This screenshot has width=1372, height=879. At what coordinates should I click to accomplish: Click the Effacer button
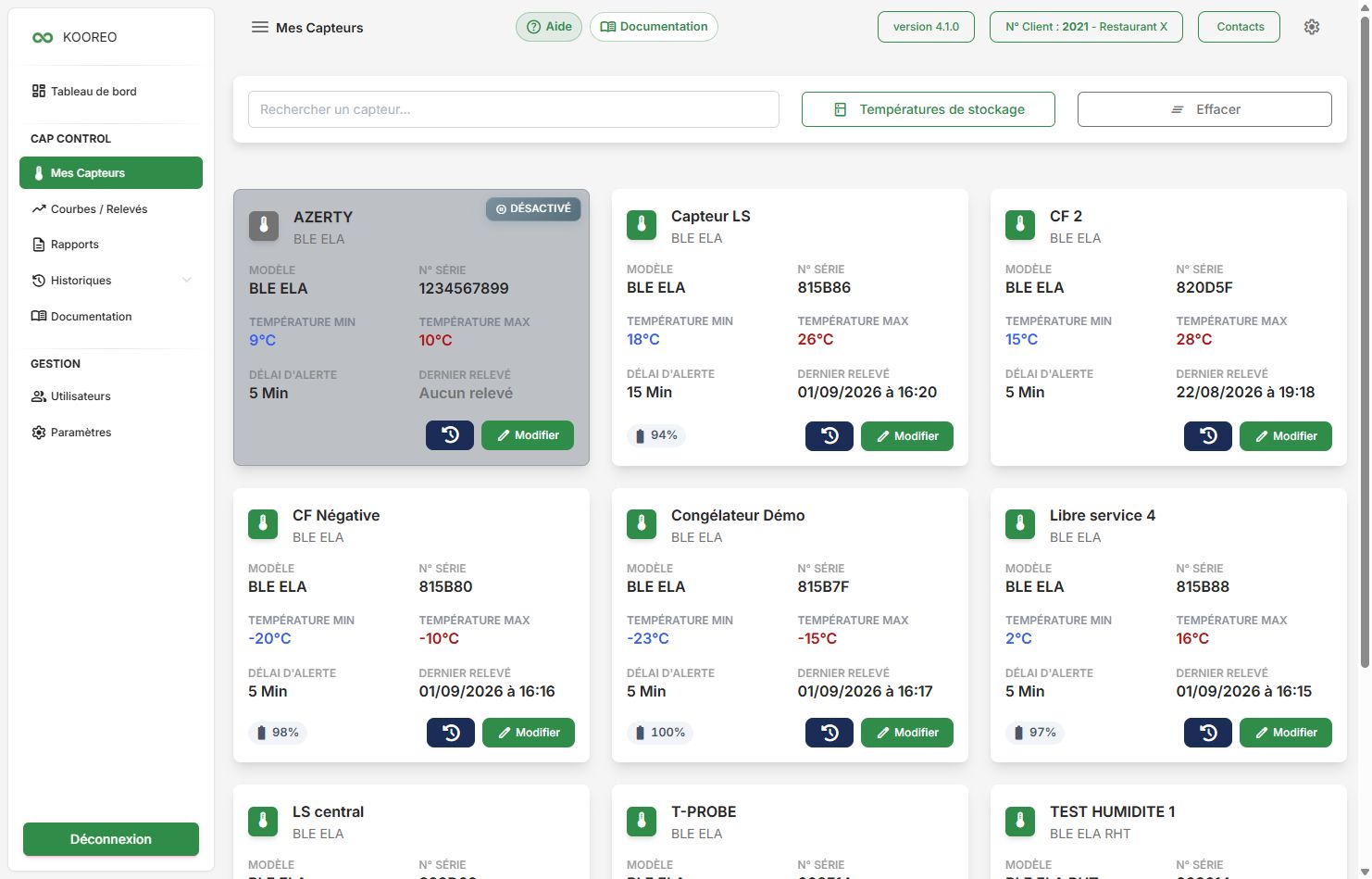1204,109
